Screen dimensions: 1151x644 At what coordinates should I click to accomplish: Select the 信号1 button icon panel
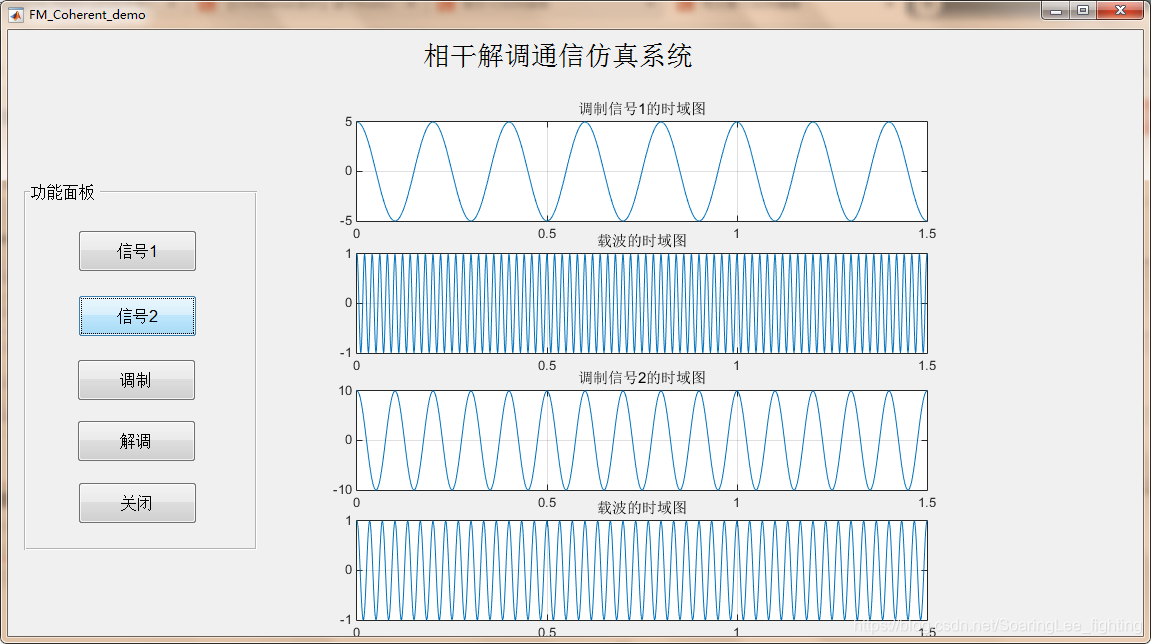136,250
